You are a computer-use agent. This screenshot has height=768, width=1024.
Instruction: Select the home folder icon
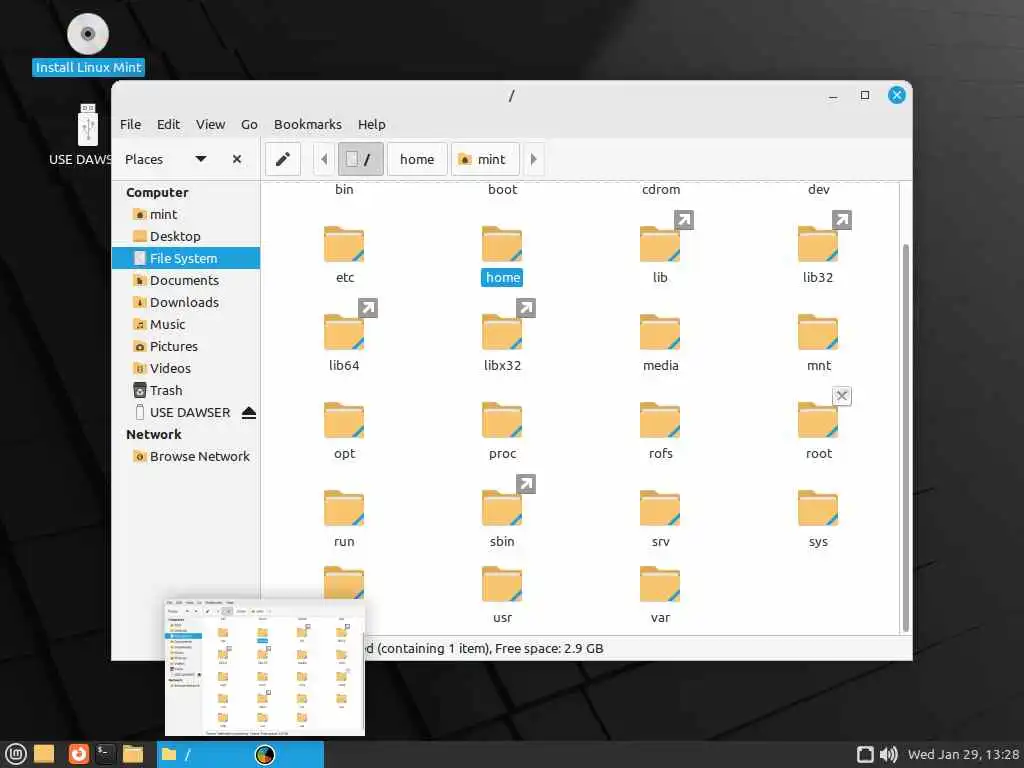(x=502, y=244)
